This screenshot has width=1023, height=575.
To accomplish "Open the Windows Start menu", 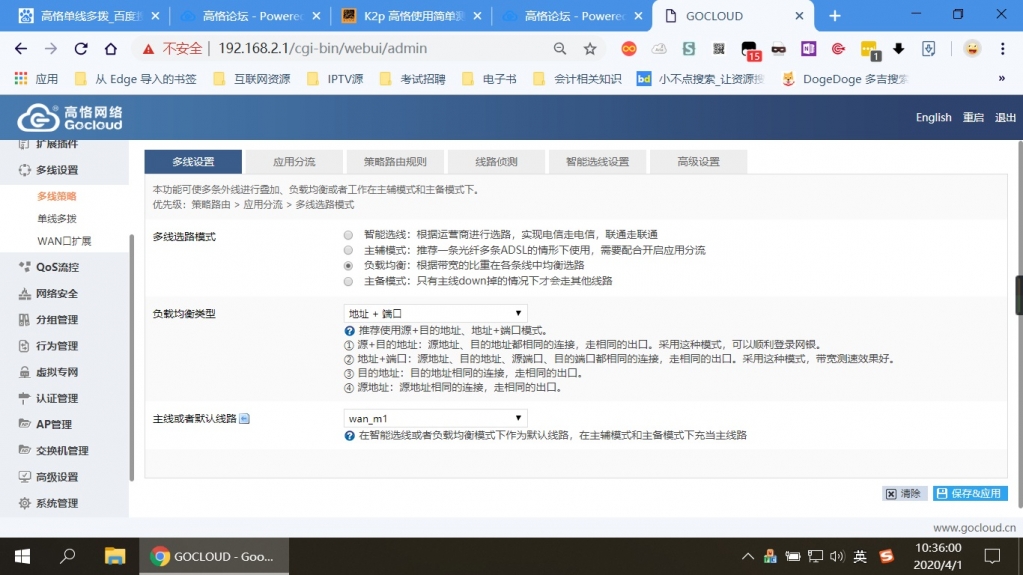I will pos(22,556).
